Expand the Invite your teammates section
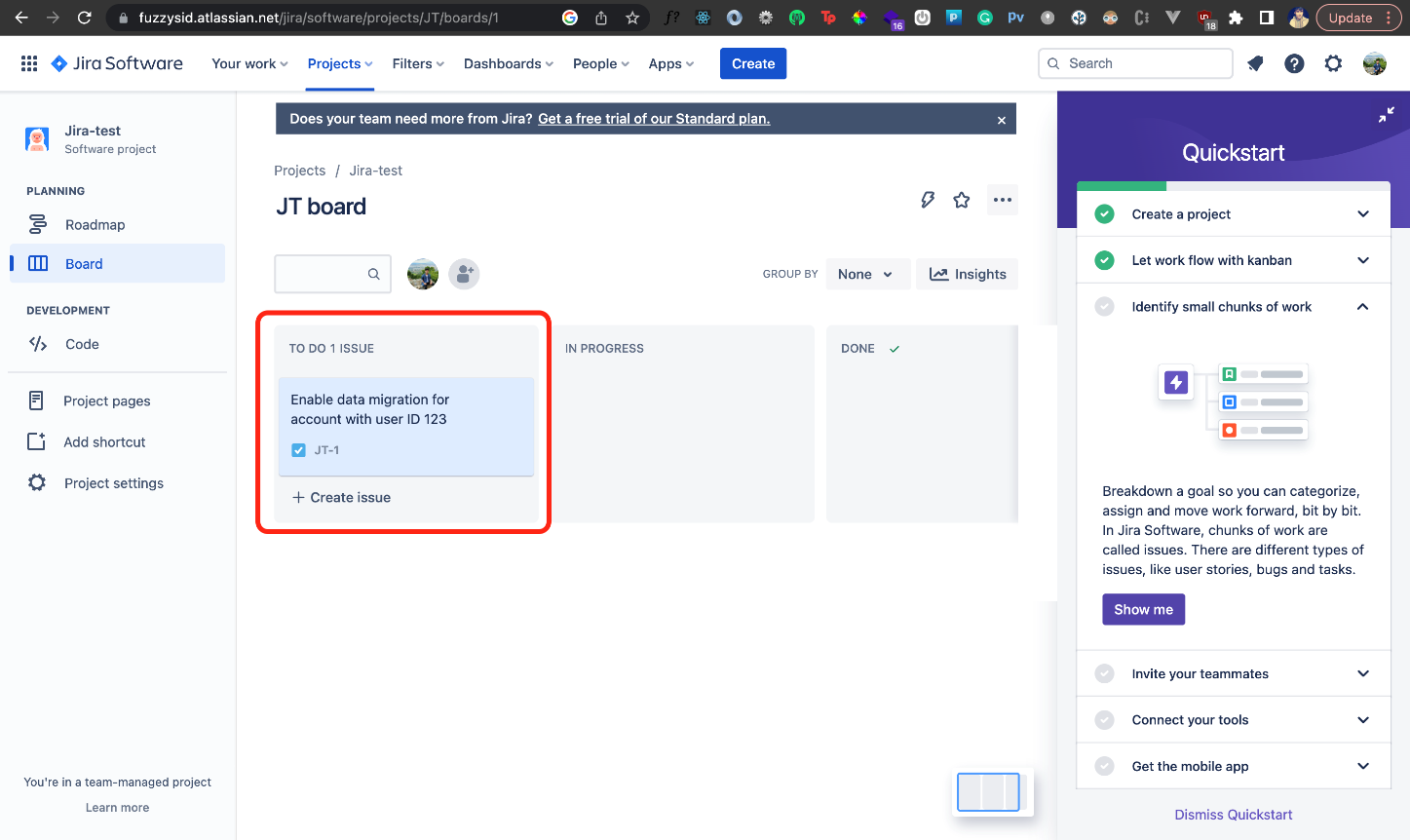This screenshot has height=840, width=1410. (x=1362, y=673)
